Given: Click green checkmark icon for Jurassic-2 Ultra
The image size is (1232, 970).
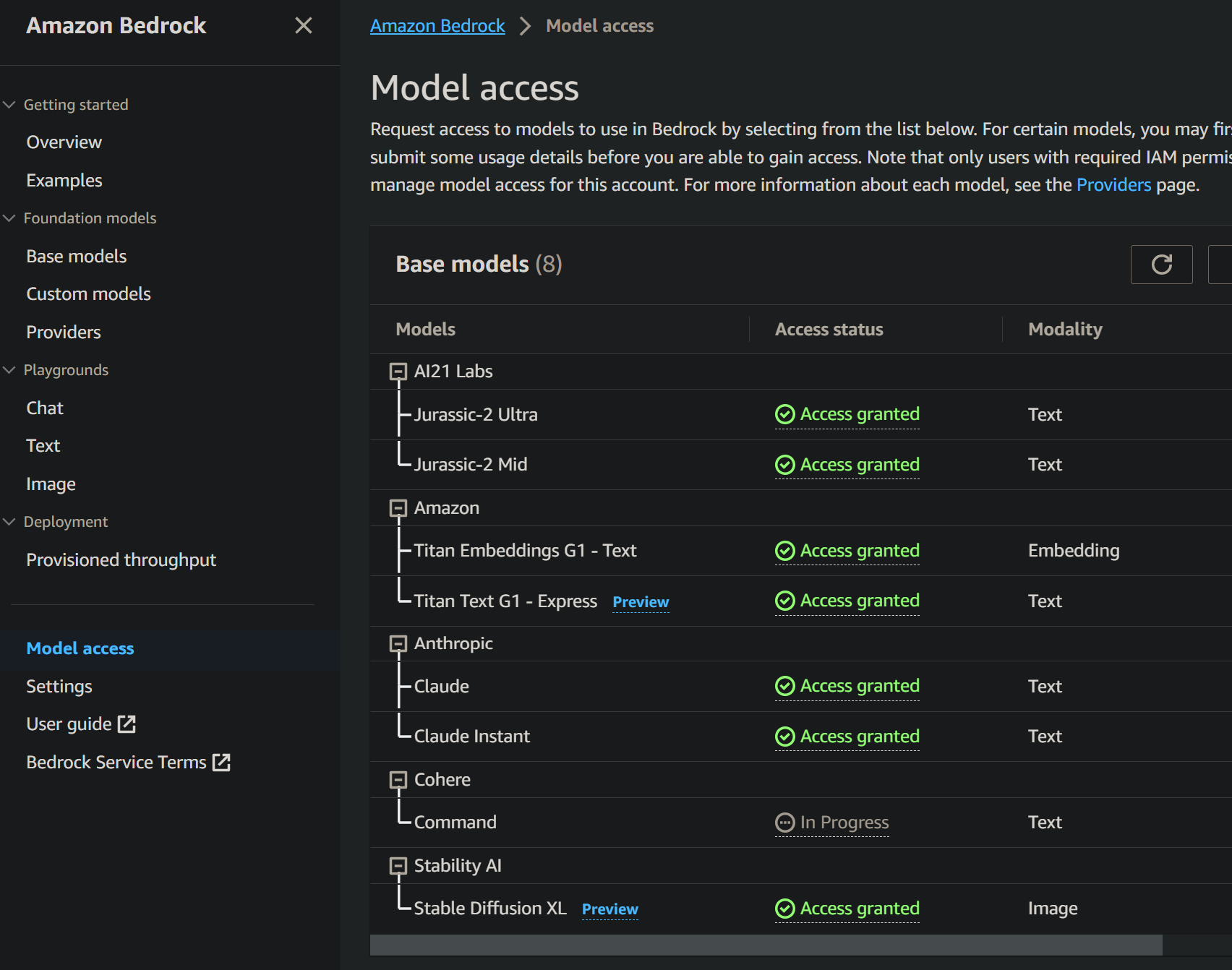Looking at the screenshot, I should coord(784,414).
